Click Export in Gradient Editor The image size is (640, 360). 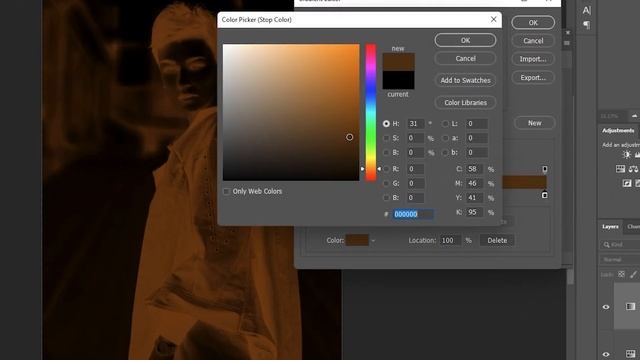[x=533, y=78]
